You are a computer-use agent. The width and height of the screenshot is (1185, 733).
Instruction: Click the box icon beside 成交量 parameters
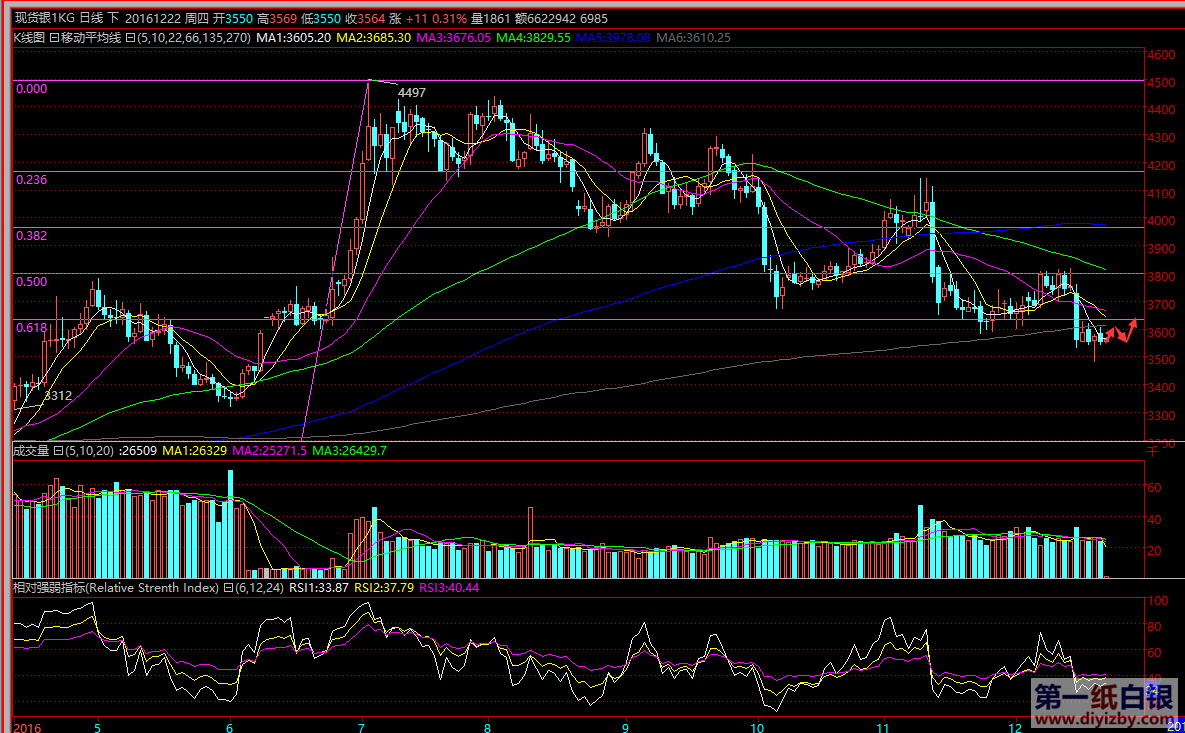pyautogui.click(x=58, y=451)
